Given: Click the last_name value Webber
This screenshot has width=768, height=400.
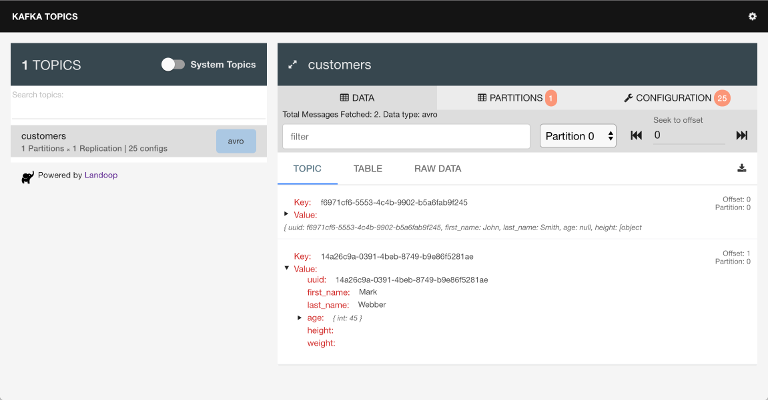Looking at the screenshot, I should pyautogui.click(x=372, y=305).
